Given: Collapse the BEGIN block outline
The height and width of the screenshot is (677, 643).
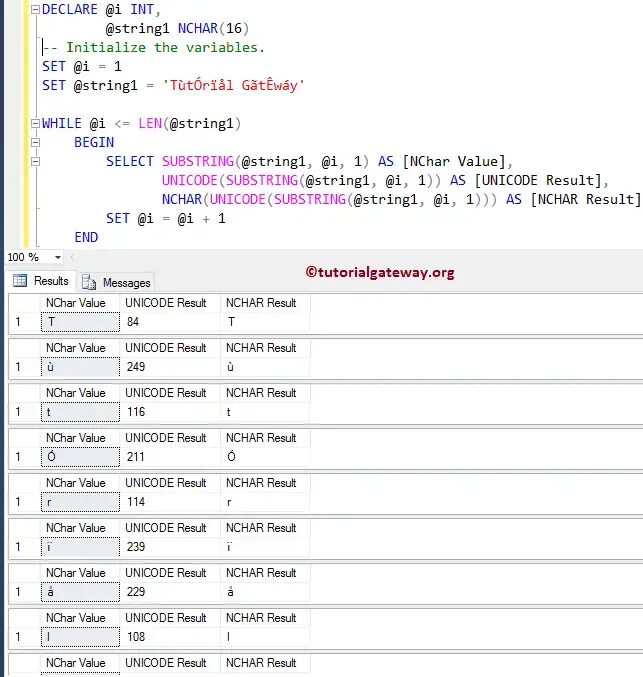Looking at the screenshot, I should (35, 142).
